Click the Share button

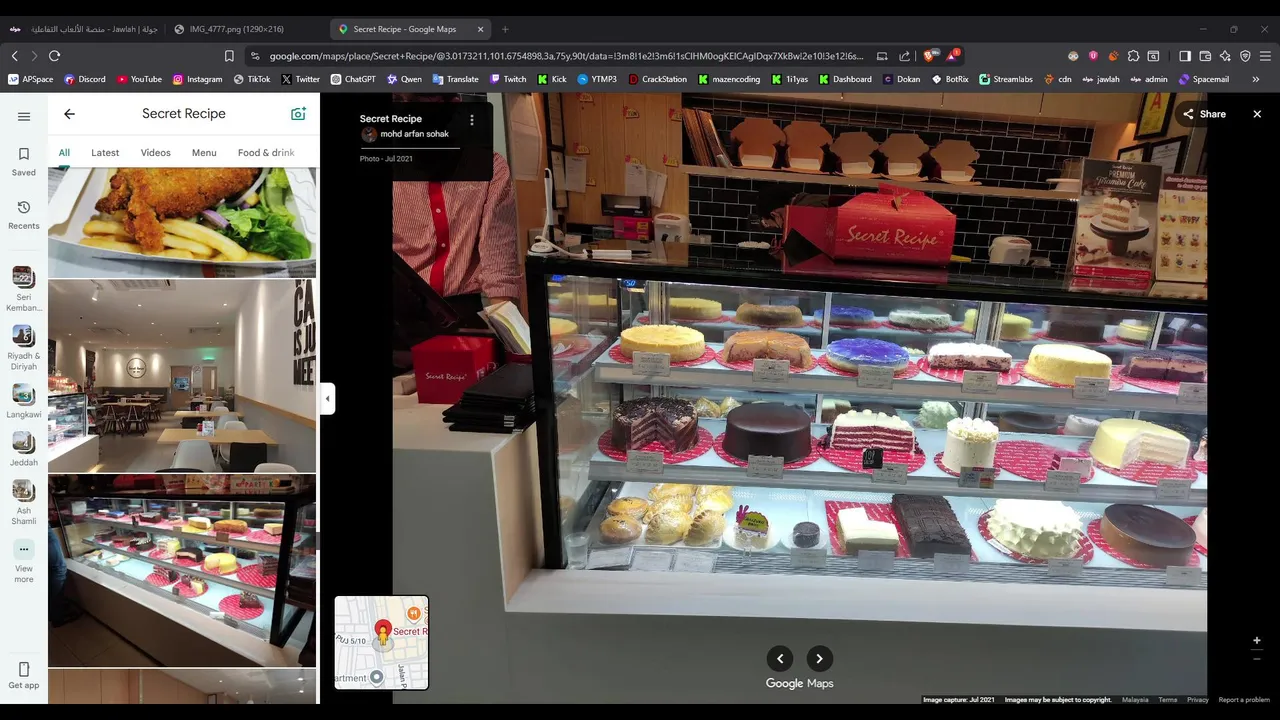[1204, 114]
